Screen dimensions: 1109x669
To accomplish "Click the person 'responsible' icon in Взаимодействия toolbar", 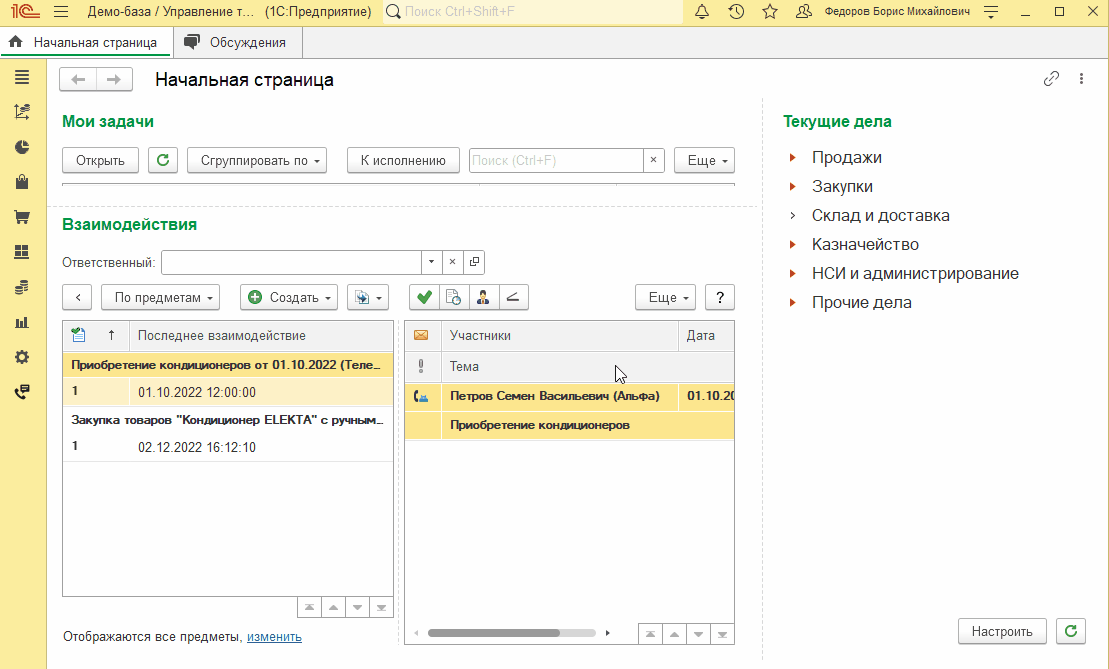I will pos(483,297).
